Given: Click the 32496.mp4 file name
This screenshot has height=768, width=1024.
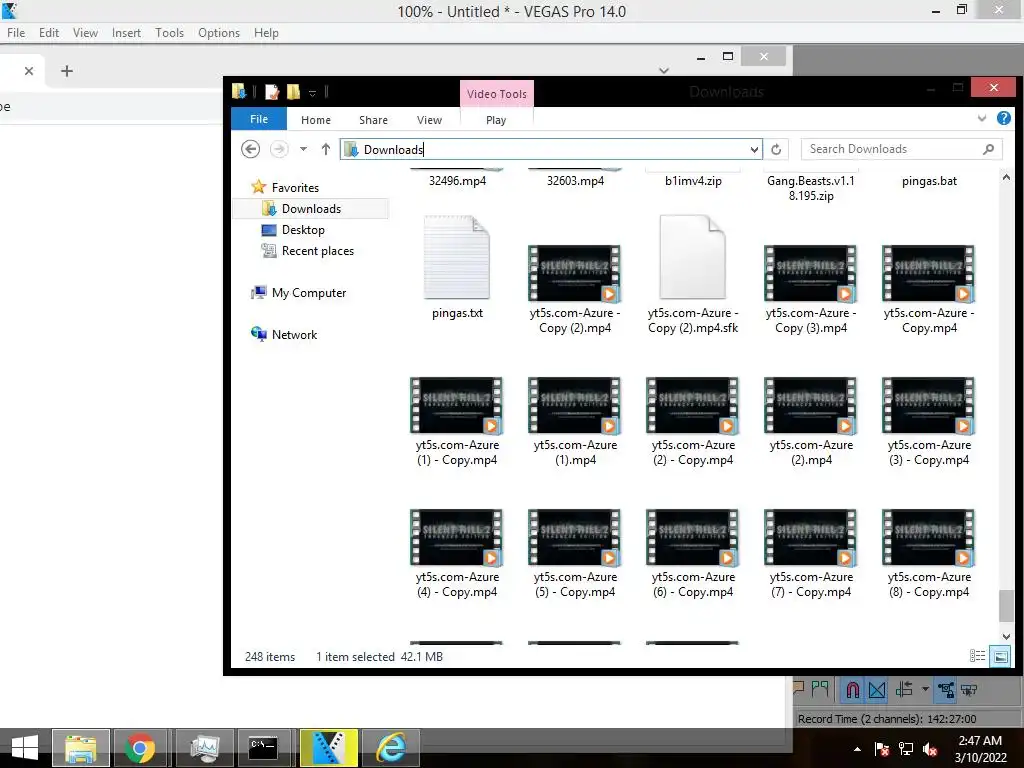Looking at the screenshot, I should coord(457,181).
